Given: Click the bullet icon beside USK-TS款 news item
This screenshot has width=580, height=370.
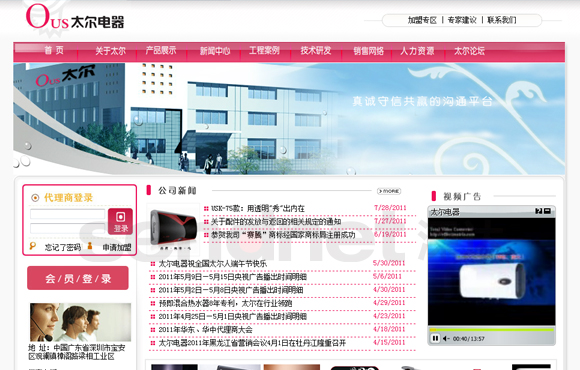Looking at the screenshot, I should pos(206,209).
